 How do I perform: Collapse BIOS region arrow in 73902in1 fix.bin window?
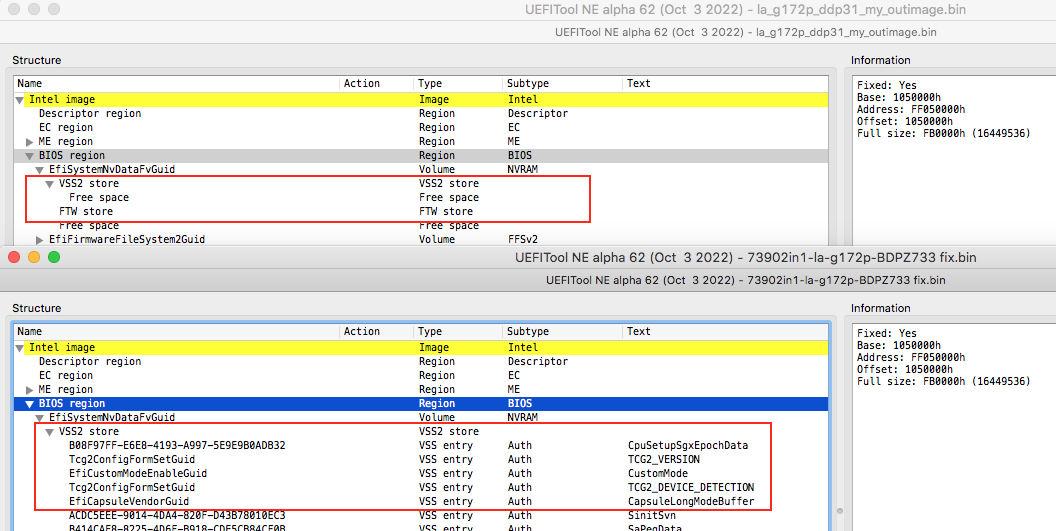(30, 404)
